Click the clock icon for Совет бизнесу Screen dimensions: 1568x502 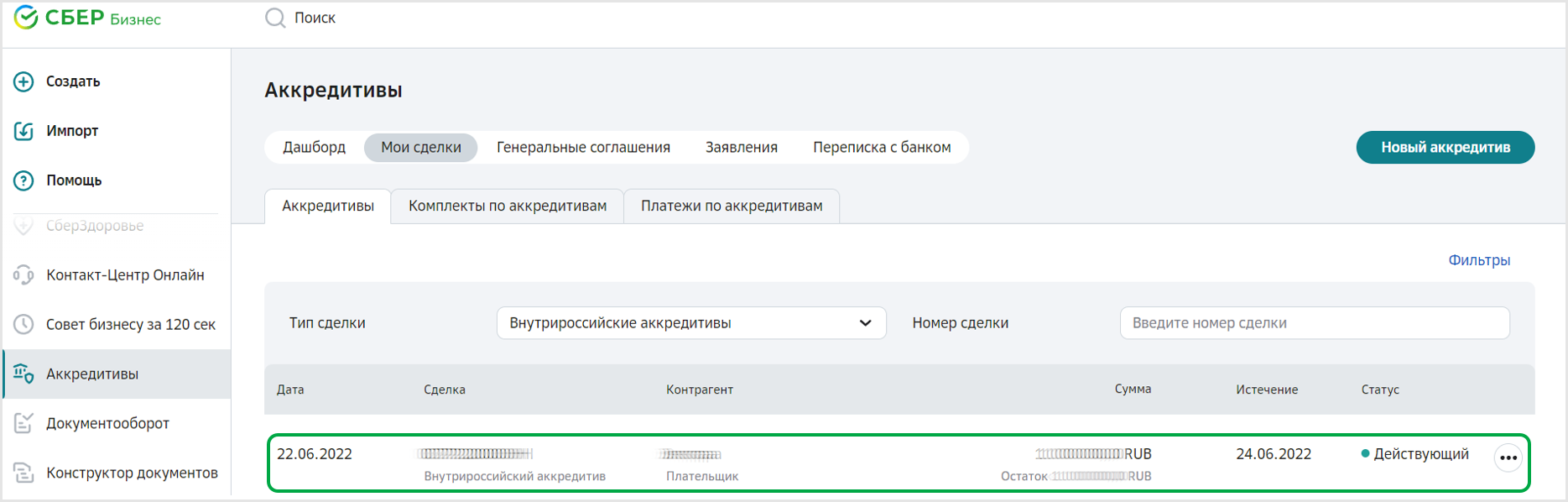click(x=23, y=325)
